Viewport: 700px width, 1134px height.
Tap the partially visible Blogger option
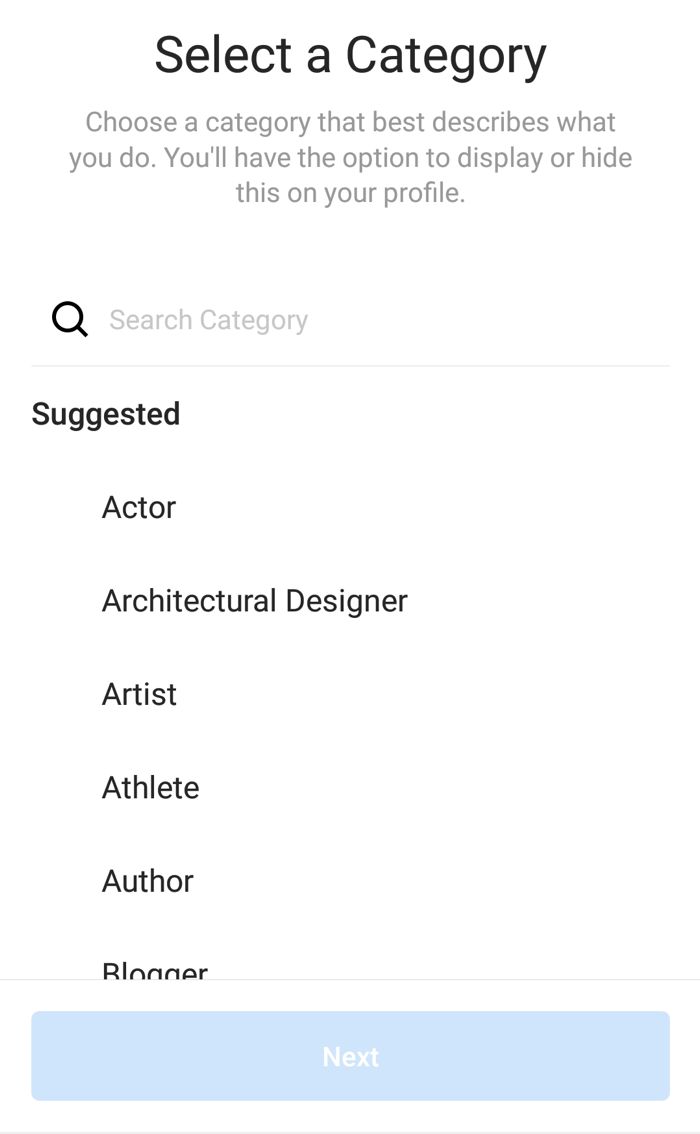coord(155,969)
